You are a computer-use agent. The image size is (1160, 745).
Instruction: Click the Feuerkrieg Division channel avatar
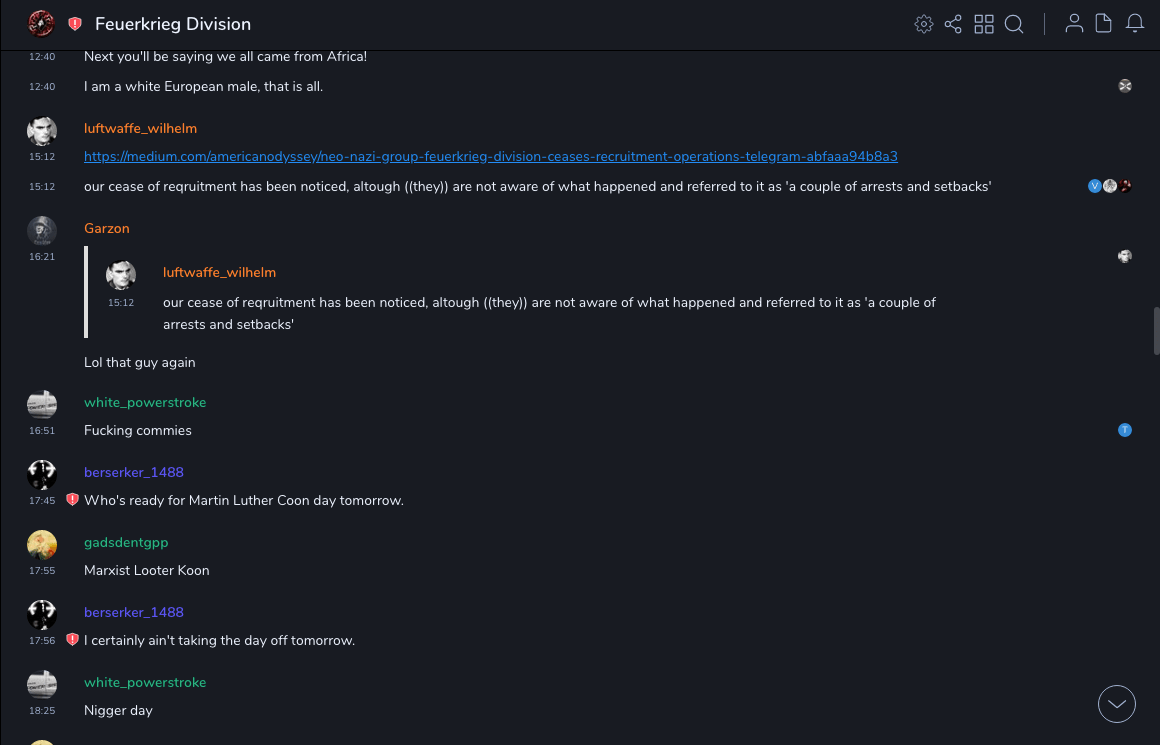tap(41, 24)
